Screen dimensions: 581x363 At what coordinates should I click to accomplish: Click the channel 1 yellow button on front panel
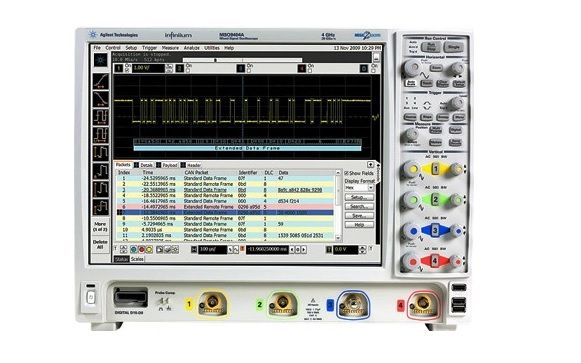tap(435, 169)
